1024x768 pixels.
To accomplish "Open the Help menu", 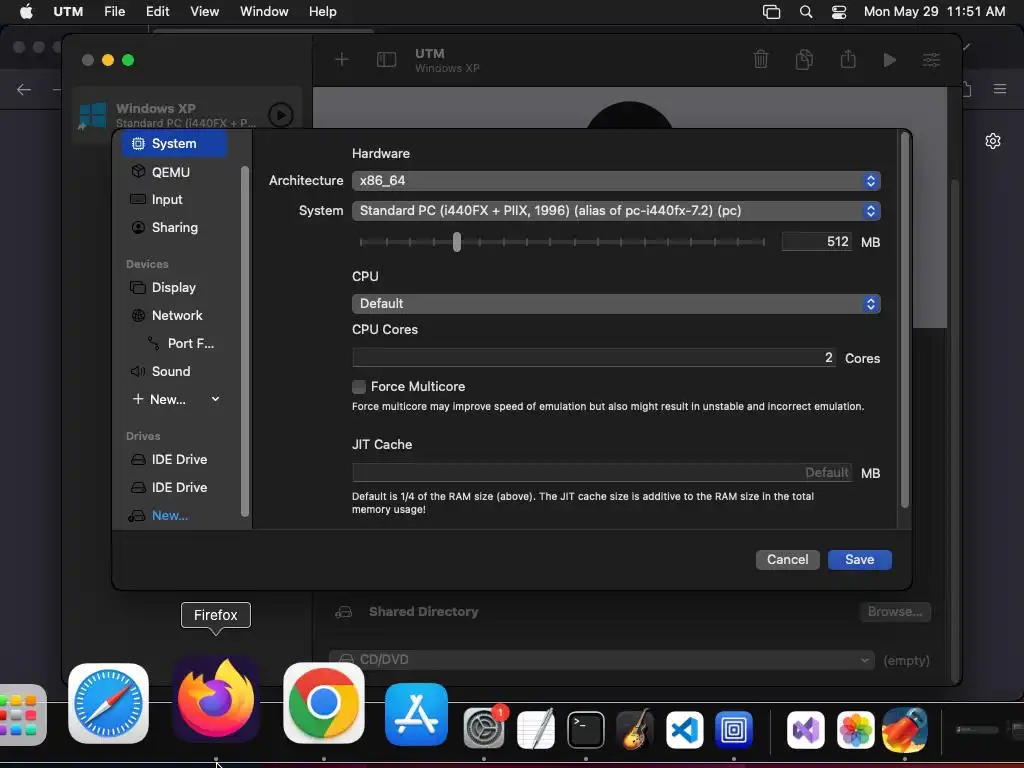I will 323,12.
